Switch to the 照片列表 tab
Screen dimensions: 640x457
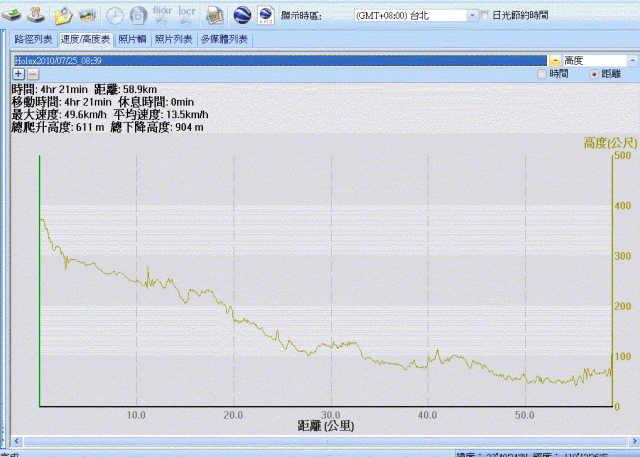pyautogui.click(x=173, y=40)
